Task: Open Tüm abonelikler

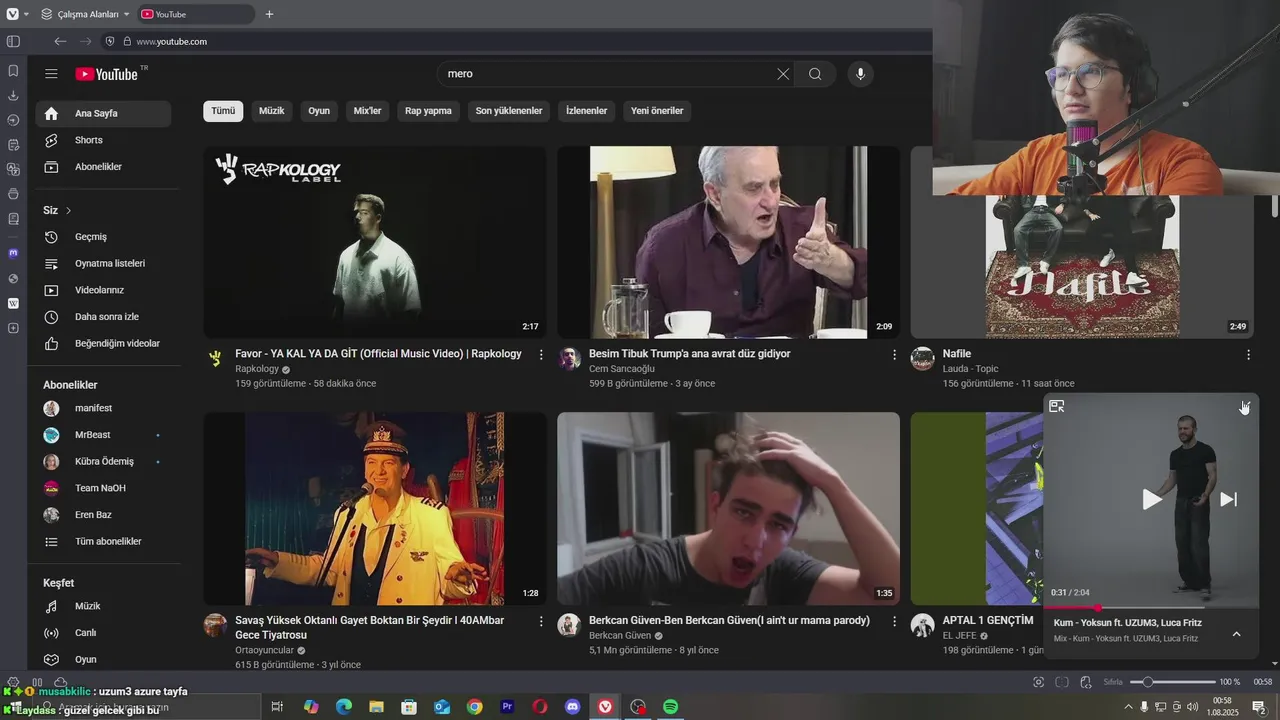Action: 103,542
